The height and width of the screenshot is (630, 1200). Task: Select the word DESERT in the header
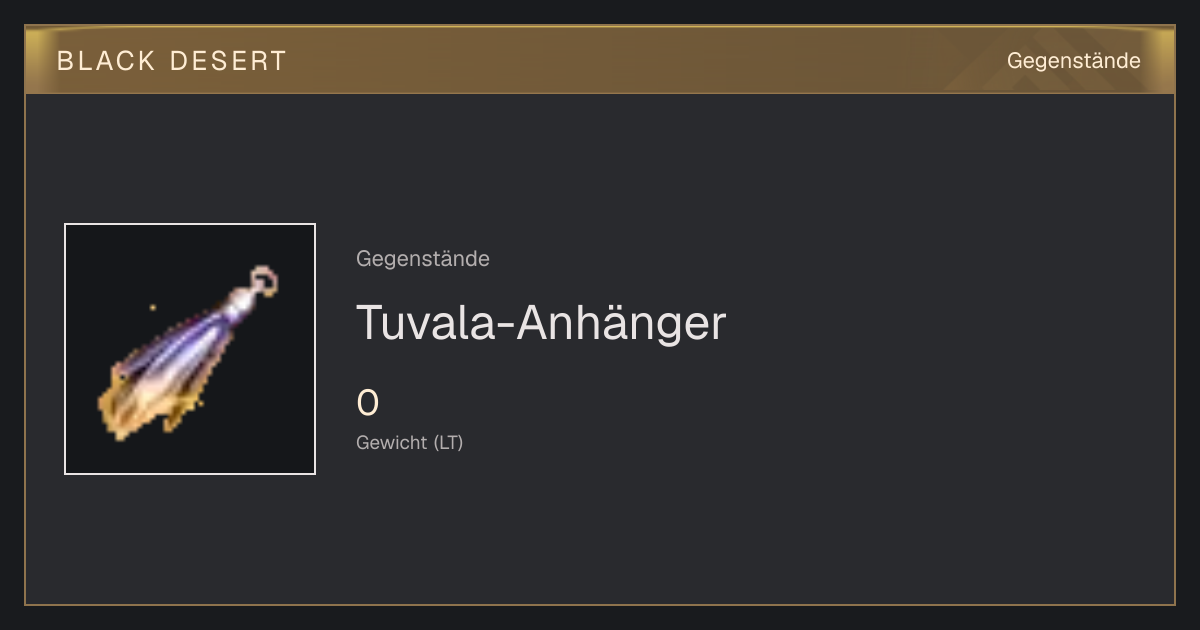[x=229, y=61]
